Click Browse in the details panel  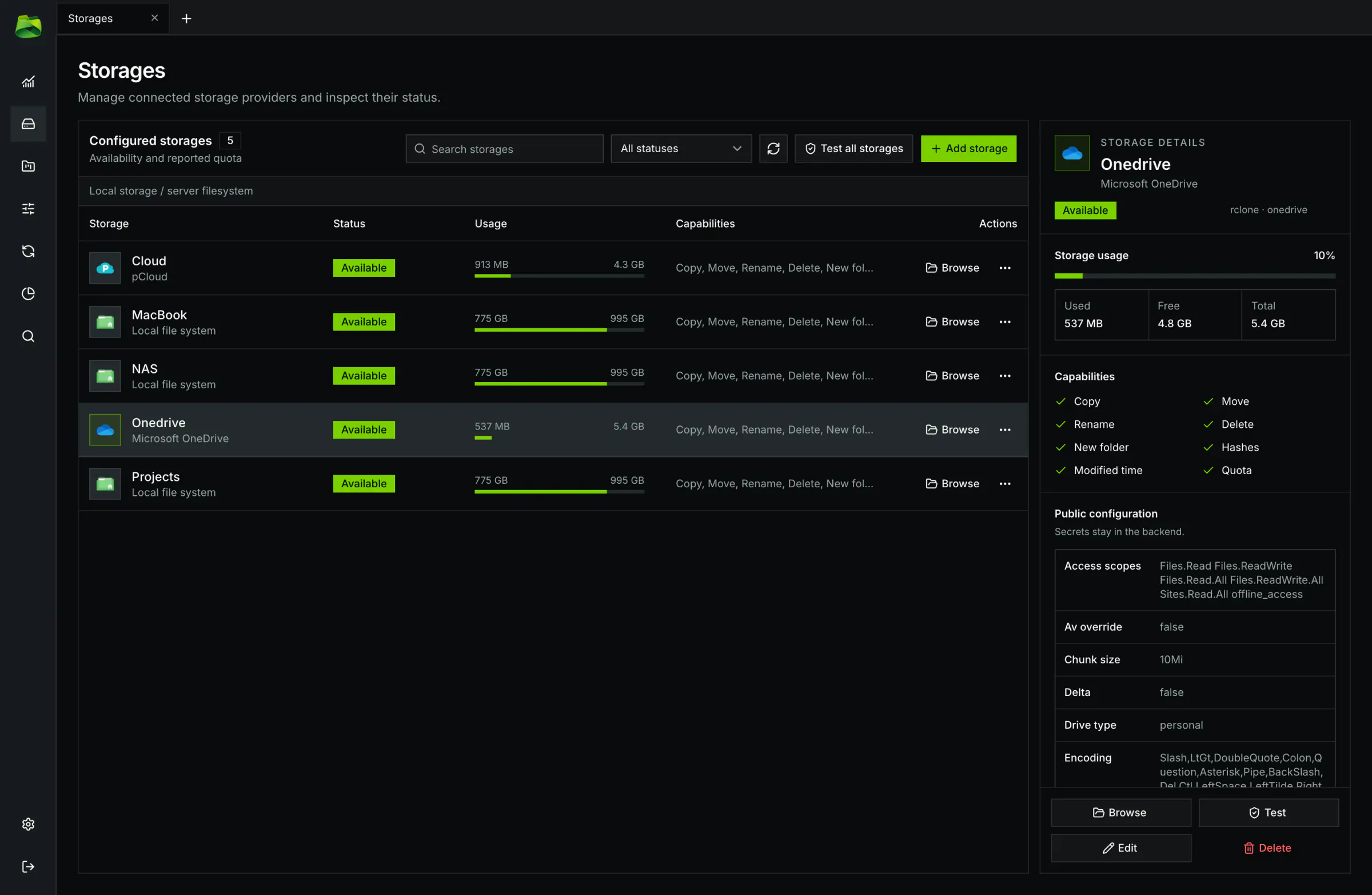click(1120, 813)
